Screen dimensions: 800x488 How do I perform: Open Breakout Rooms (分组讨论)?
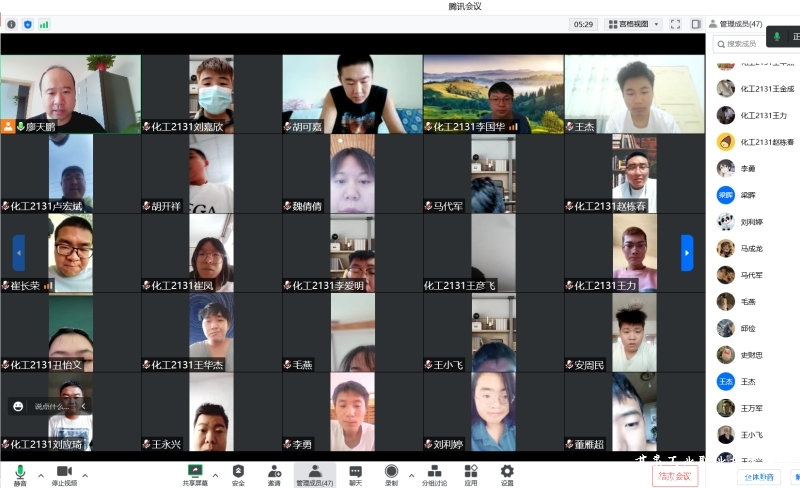[434, 472]
